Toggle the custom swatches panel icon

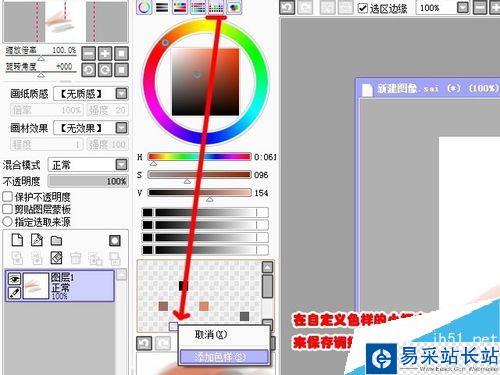[216, 7]
